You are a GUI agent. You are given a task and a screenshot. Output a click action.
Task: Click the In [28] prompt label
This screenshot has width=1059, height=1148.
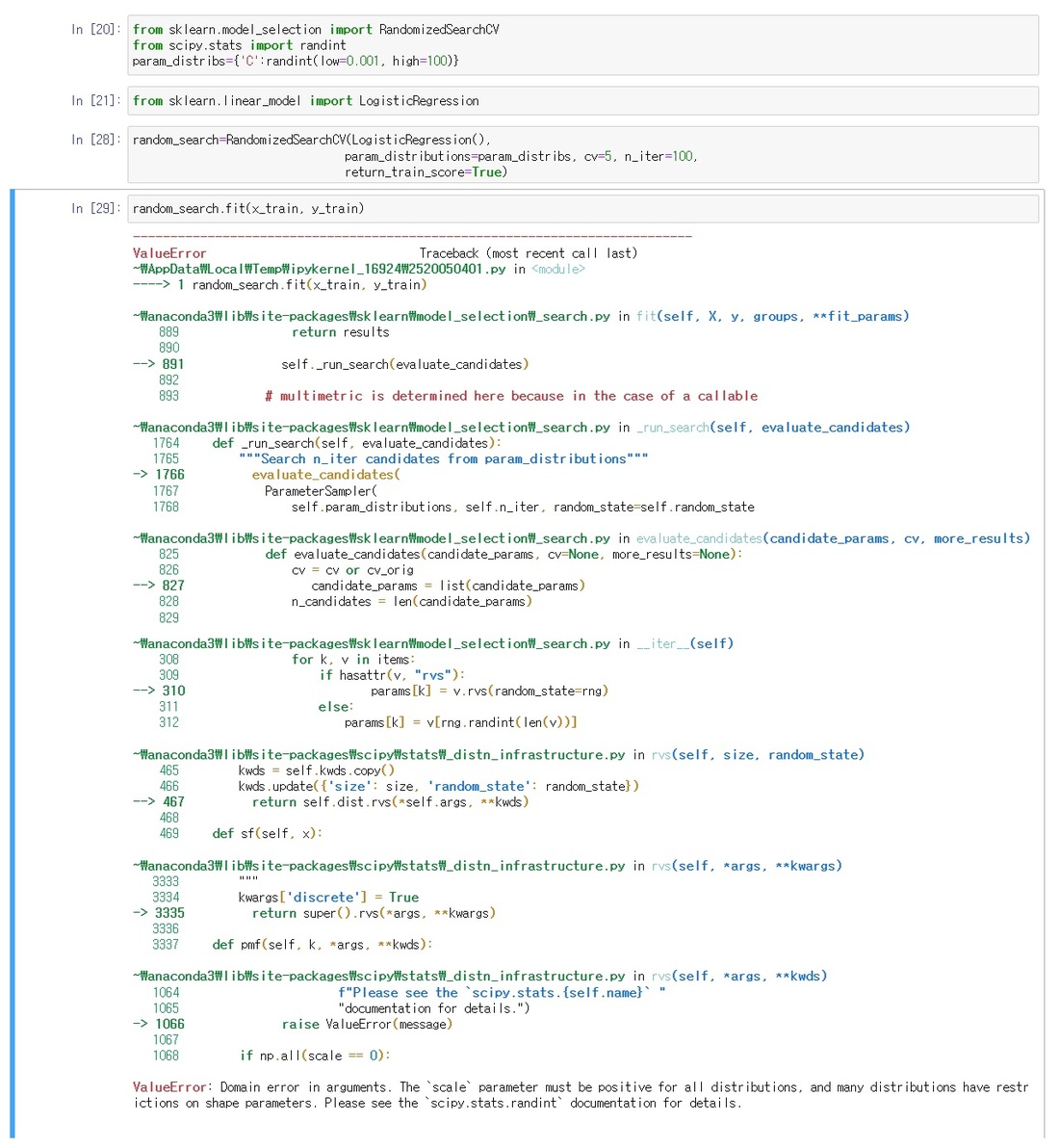pos(96,139)
